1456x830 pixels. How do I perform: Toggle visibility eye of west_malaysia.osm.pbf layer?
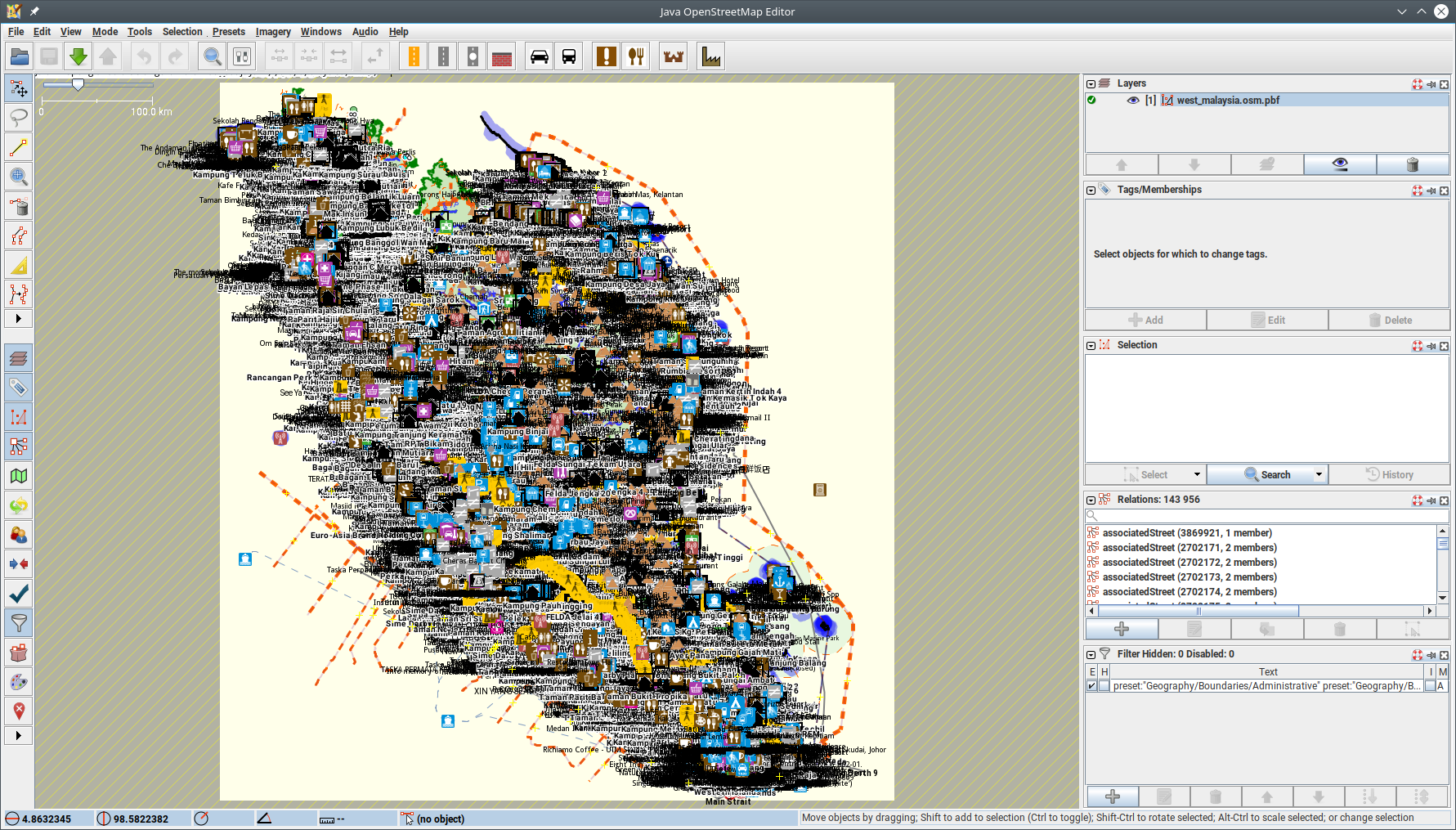[x=1133, y=101]
